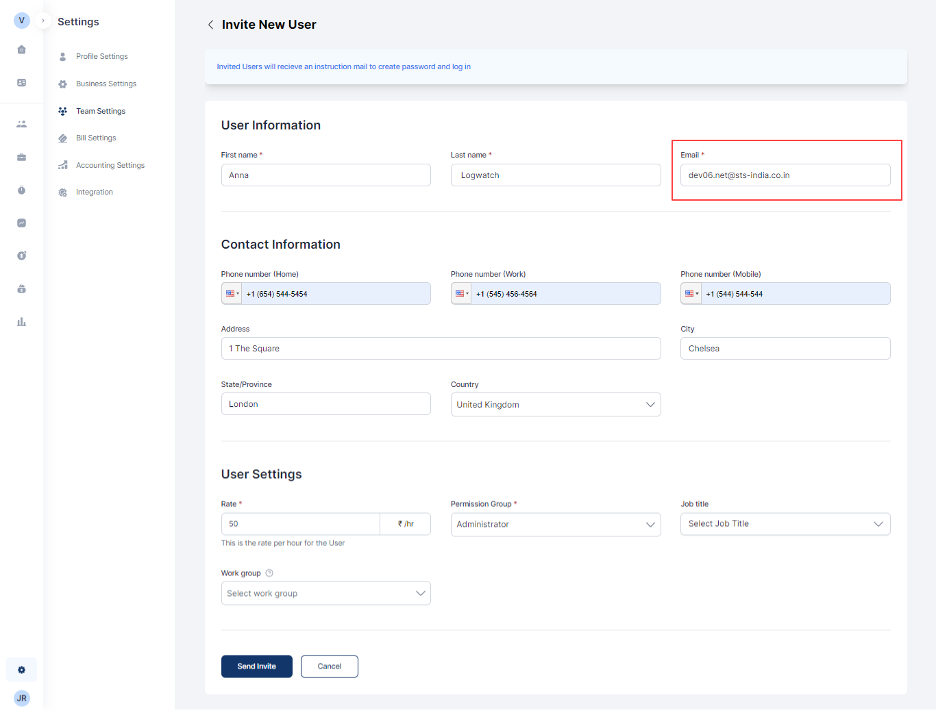Click the home icon in the sidebar
Image resolution: width=936 pixels, height=712 pixels.
(21, 50)
